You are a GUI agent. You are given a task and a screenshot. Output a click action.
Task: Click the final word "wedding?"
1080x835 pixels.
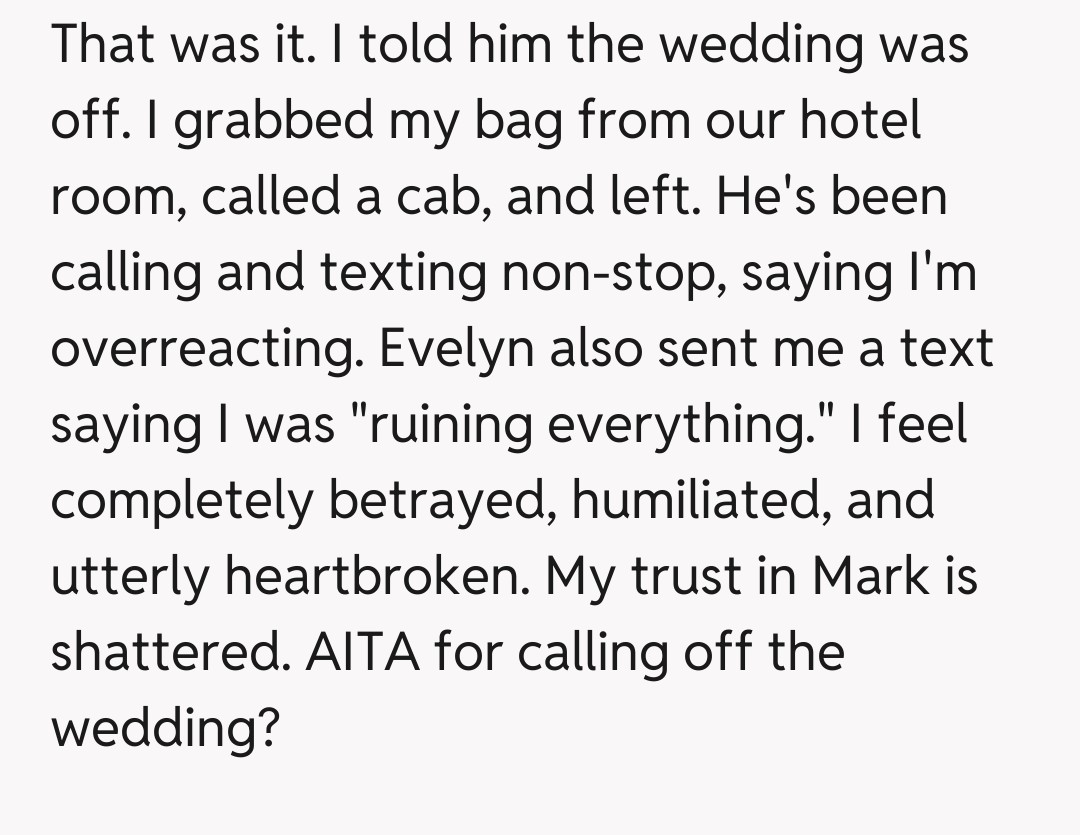pos(163,728)
